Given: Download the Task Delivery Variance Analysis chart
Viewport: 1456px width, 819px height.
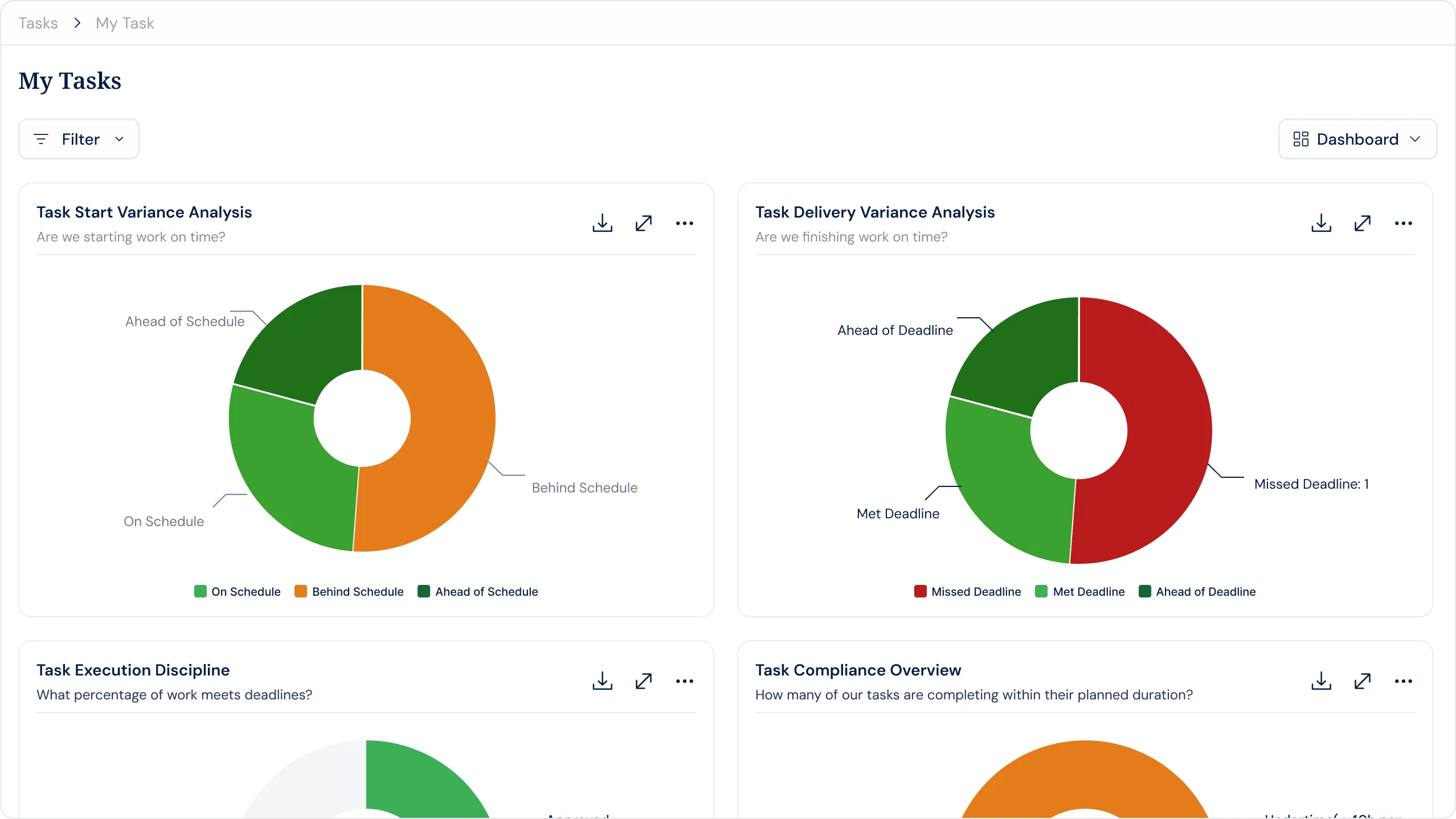Looking at the screenshot, I should [x=1321, y=223].
